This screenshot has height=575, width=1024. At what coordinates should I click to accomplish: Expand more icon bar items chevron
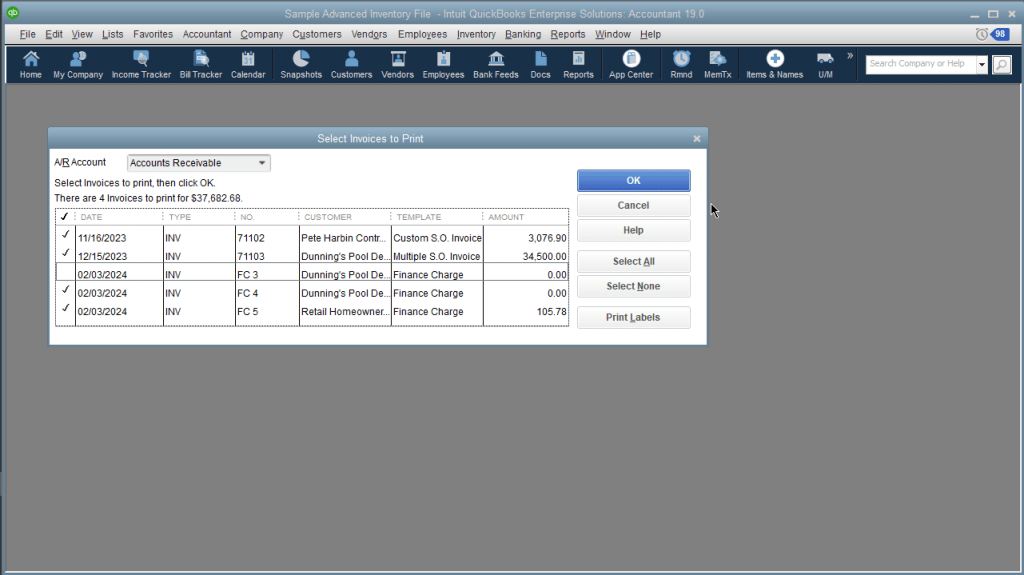[850, 56]
